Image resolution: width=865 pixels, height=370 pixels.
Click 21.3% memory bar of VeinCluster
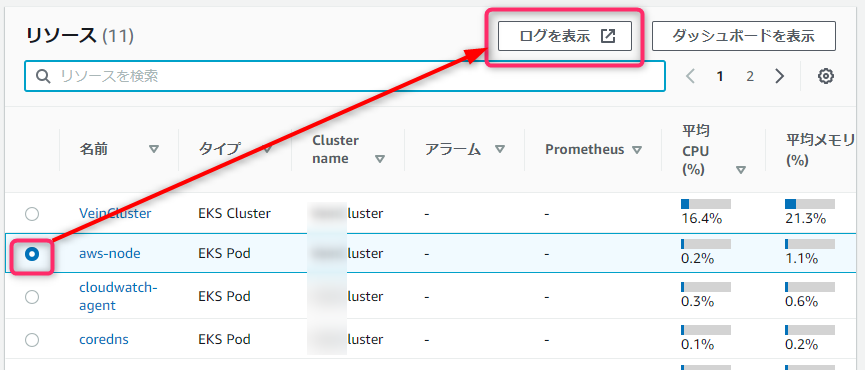810,204
